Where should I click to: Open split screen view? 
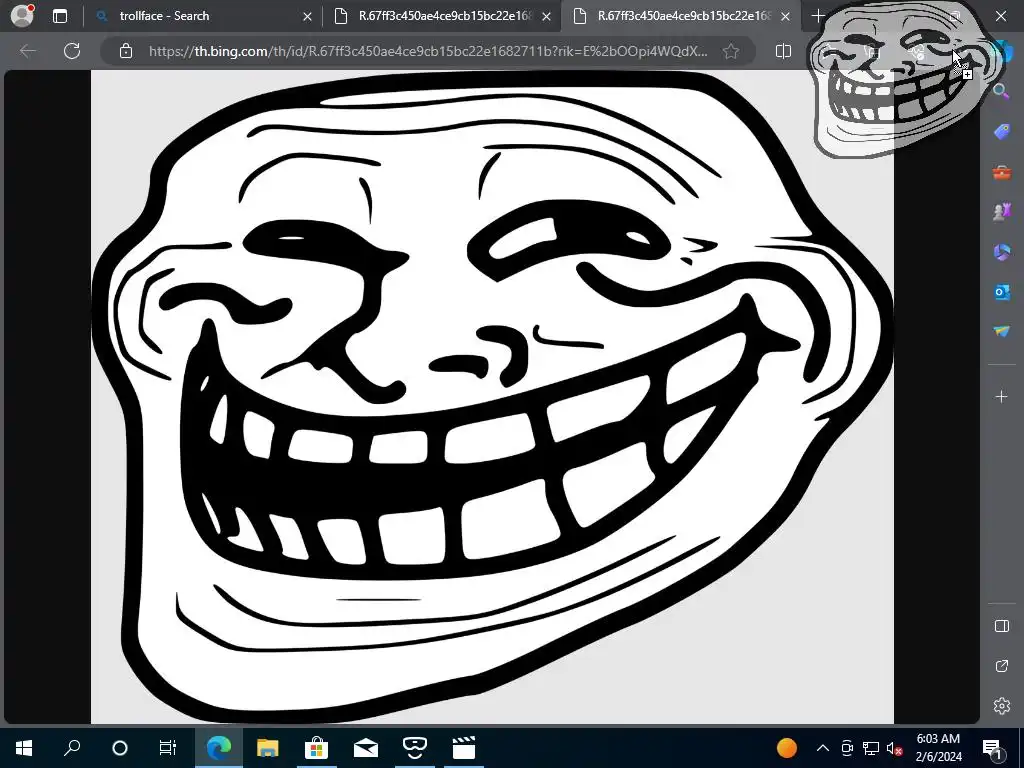(783, 51)
